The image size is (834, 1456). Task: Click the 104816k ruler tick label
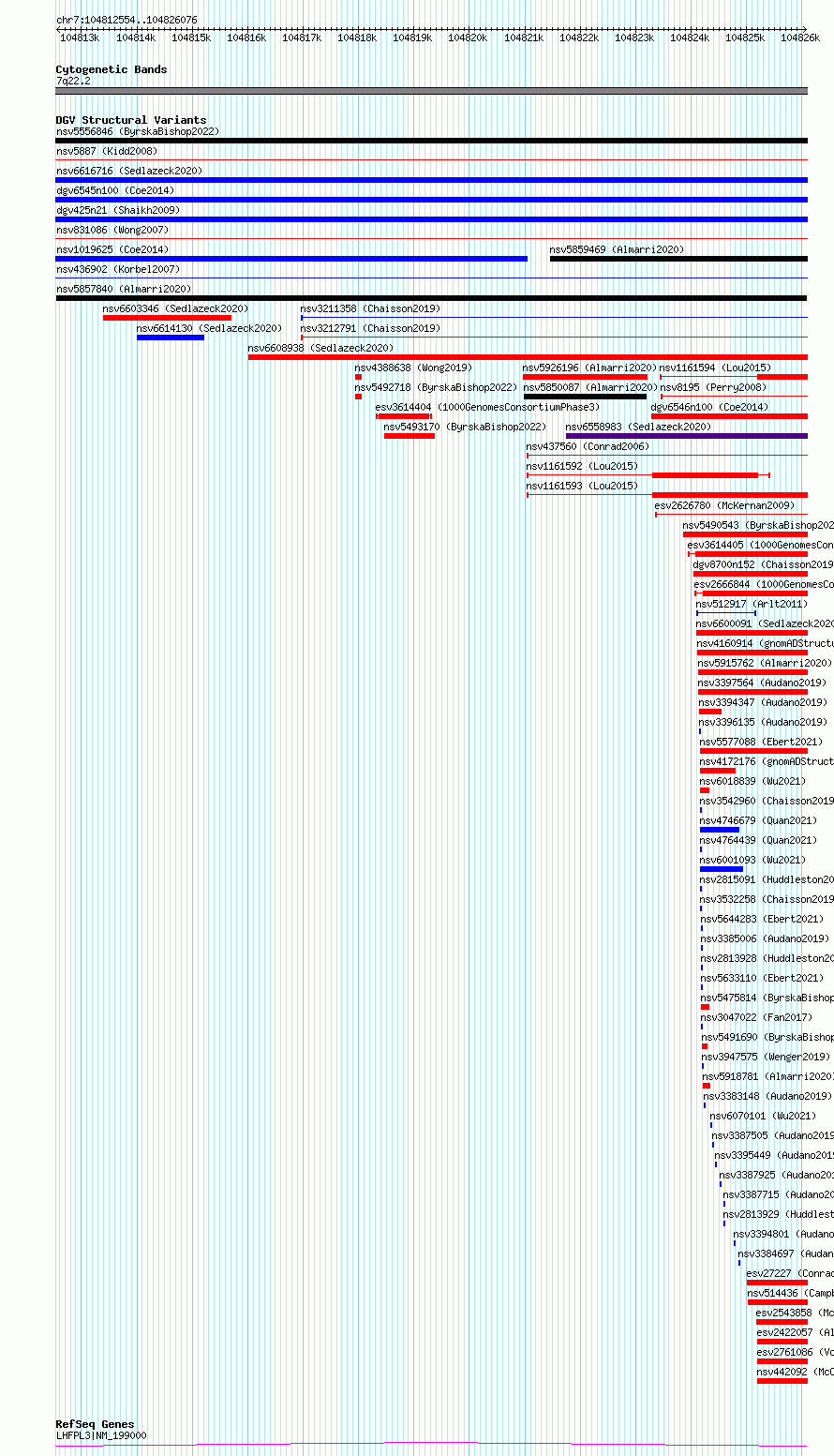click(x=246, y=38)
